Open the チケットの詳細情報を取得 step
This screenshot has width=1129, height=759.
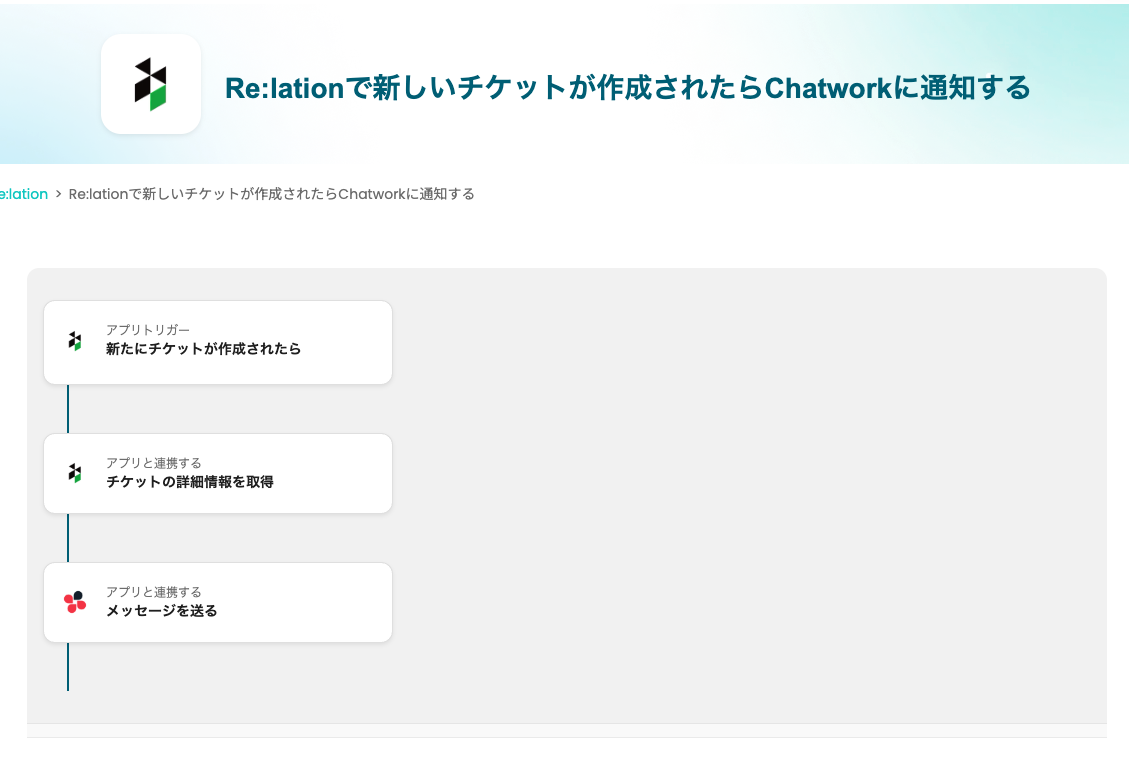(x=190, y=482)
